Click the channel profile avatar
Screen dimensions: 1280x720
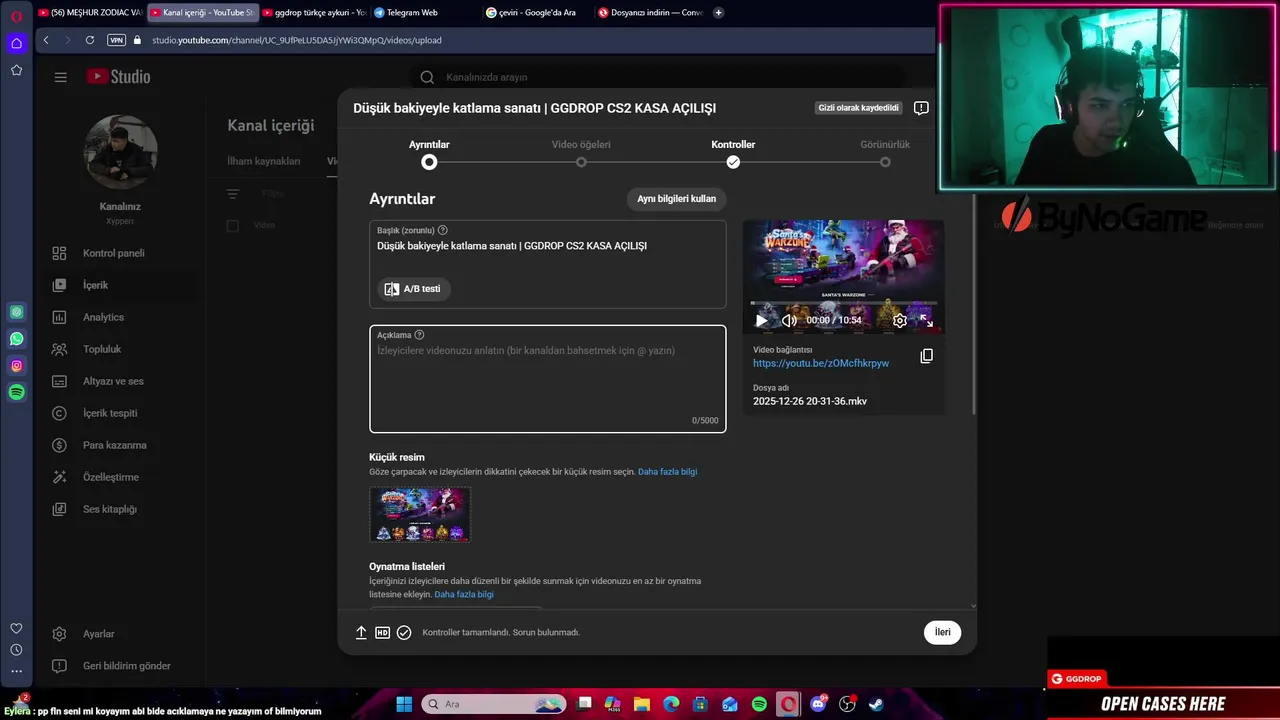point(120,152)
